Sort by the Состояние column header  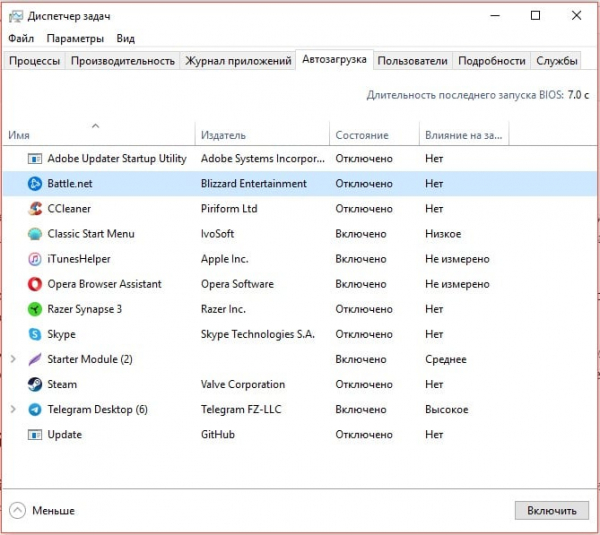click(374, 134)
